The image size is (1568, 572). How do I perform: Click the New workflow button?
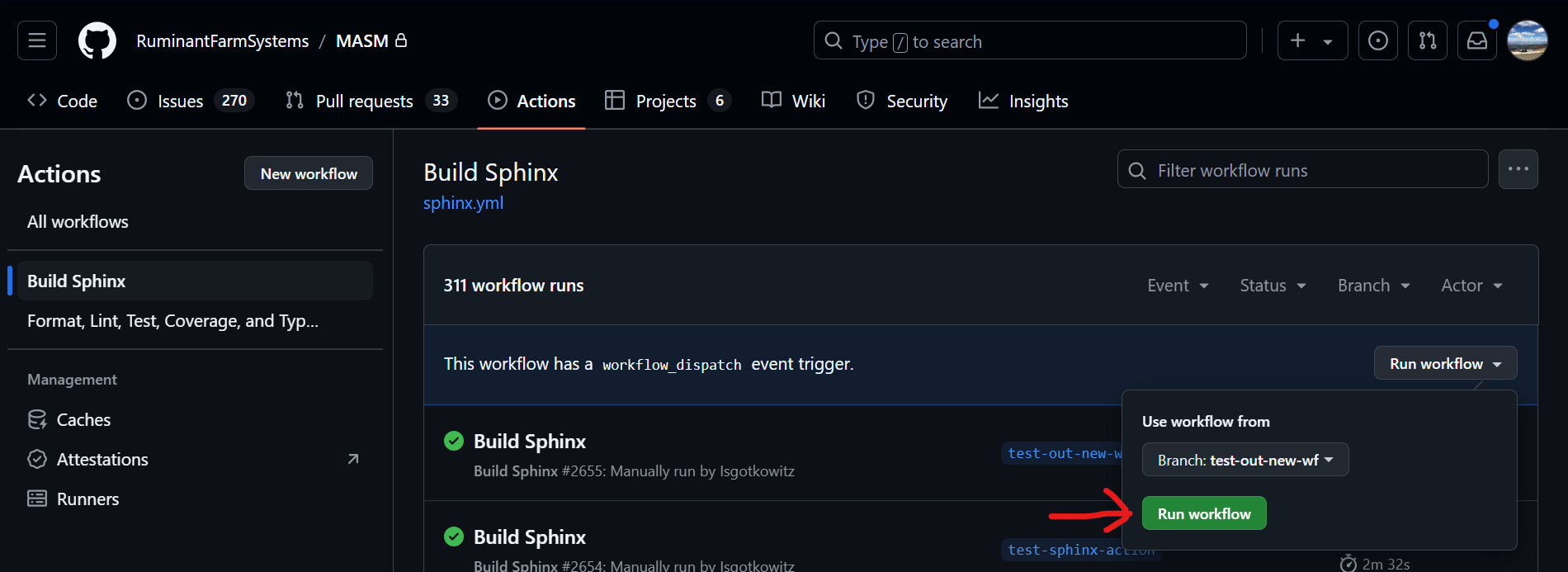click(x=309, y=173)
